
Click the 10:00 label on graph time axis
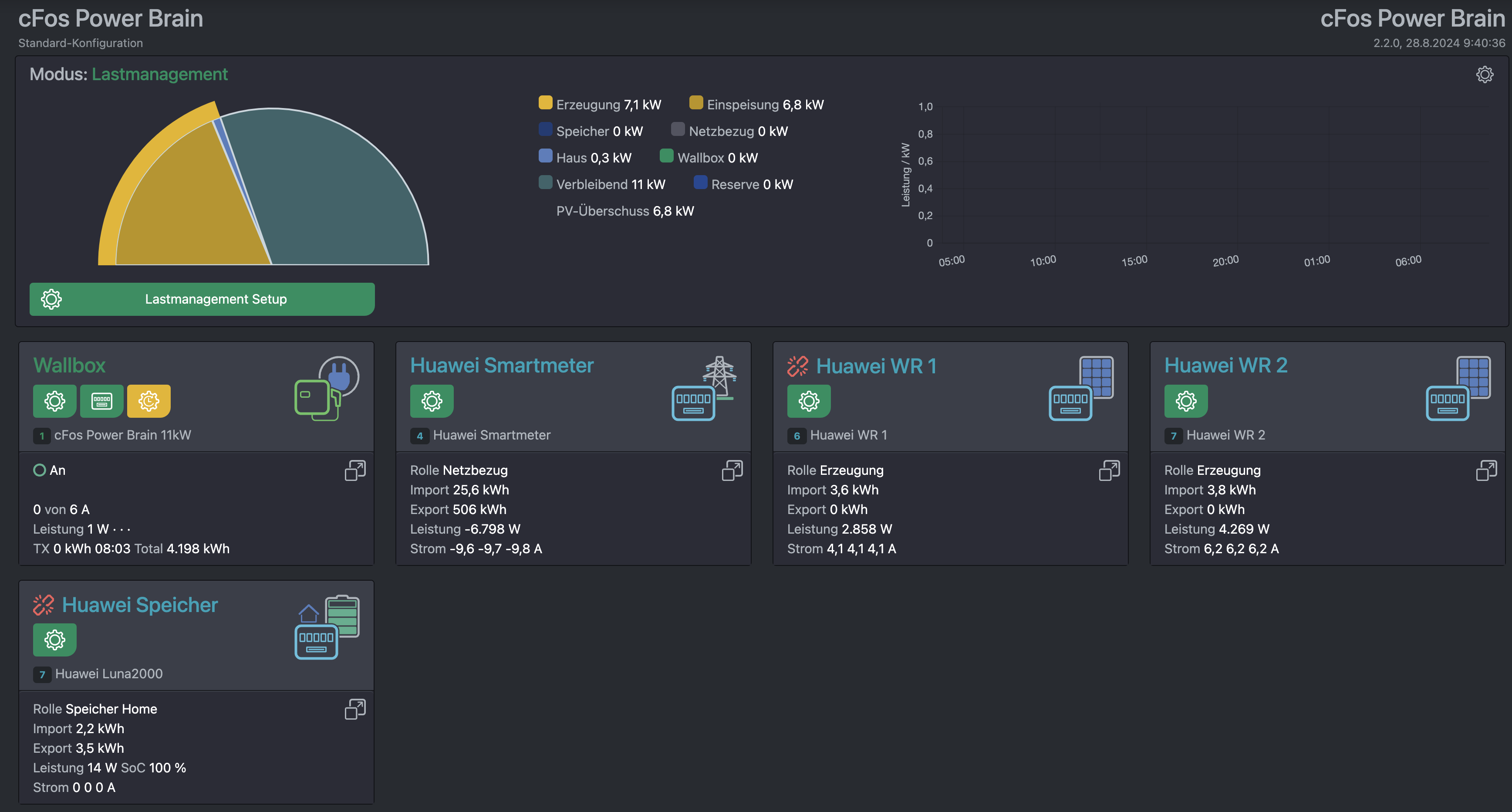click(x=1043, y=261)
